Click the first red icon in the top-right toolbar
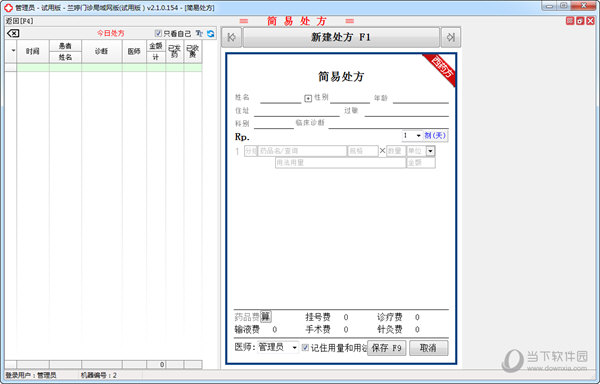 pos(570,21)
